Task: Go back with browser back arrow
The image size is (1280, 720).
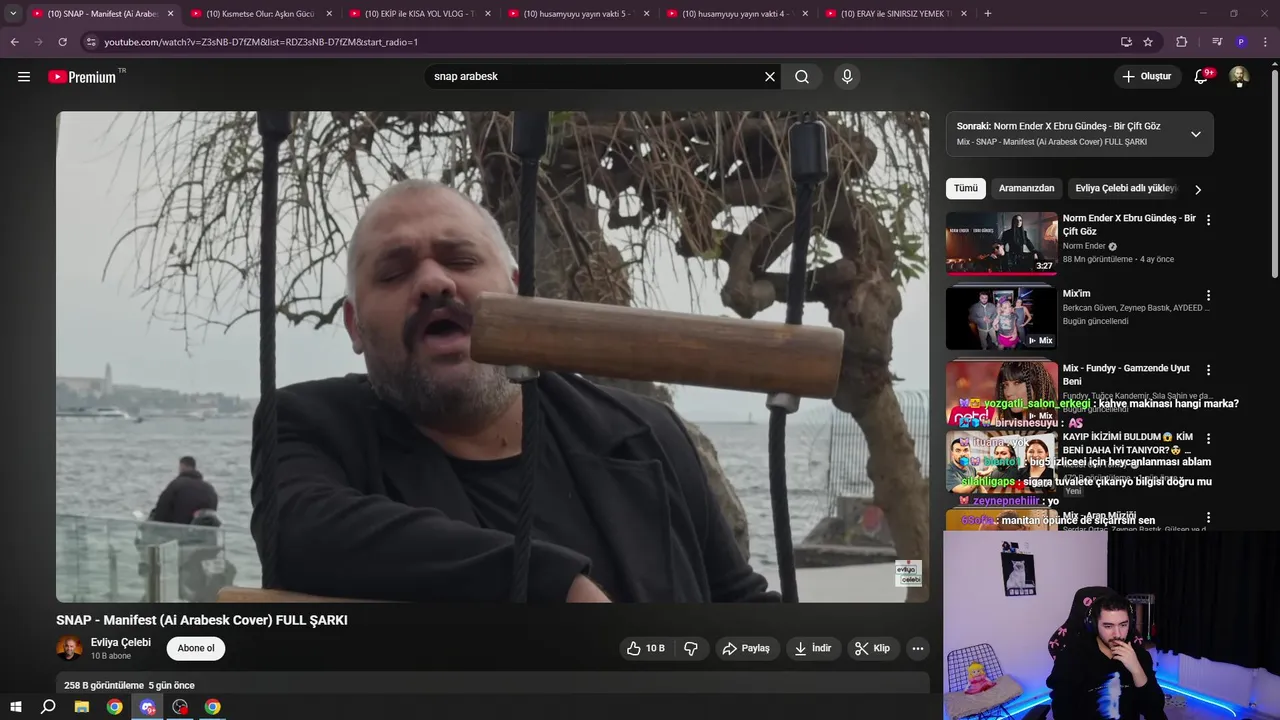Action: pyautogui.click(x=14, y=42)
